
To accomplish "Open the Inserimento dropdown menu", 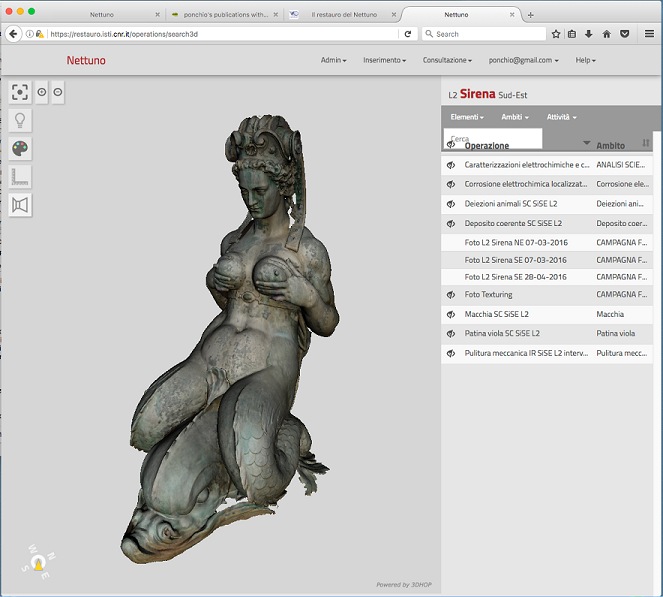I will (384, 60).
